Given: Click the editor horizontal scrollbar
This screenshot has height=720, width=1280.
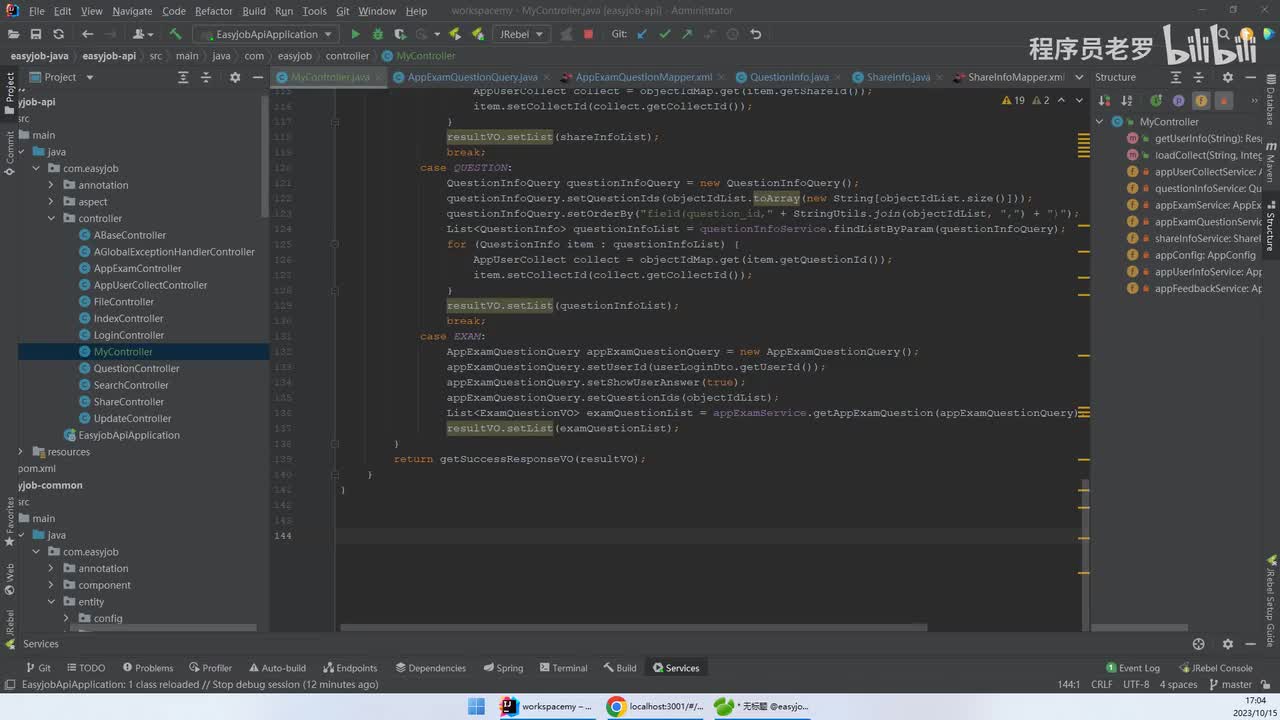Looking at the screenshot, I should pos(634,628).
